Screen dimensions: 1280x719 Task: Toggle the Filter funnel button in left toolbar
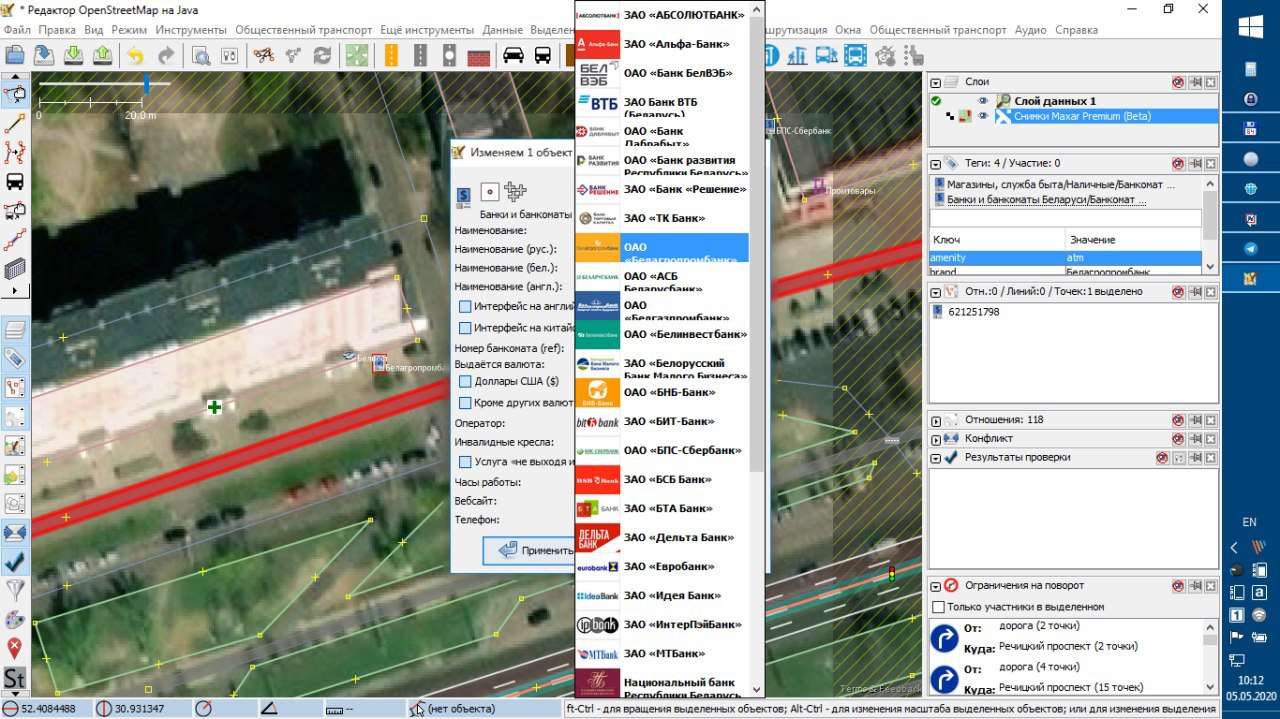point(15,590)
